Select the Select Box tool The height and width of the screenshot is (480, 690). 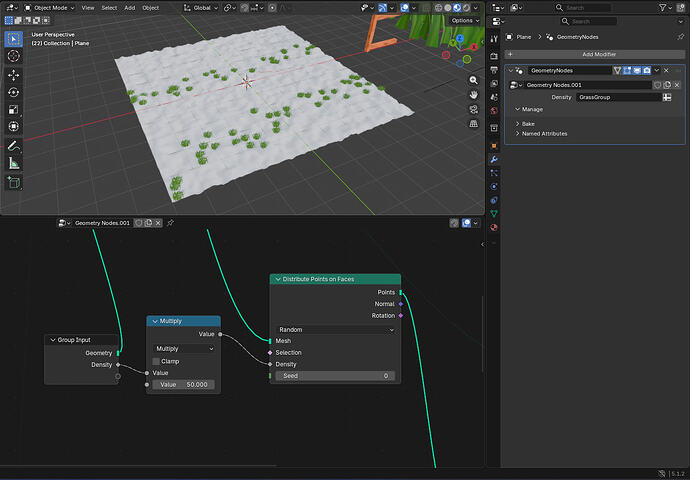[14, 39]
